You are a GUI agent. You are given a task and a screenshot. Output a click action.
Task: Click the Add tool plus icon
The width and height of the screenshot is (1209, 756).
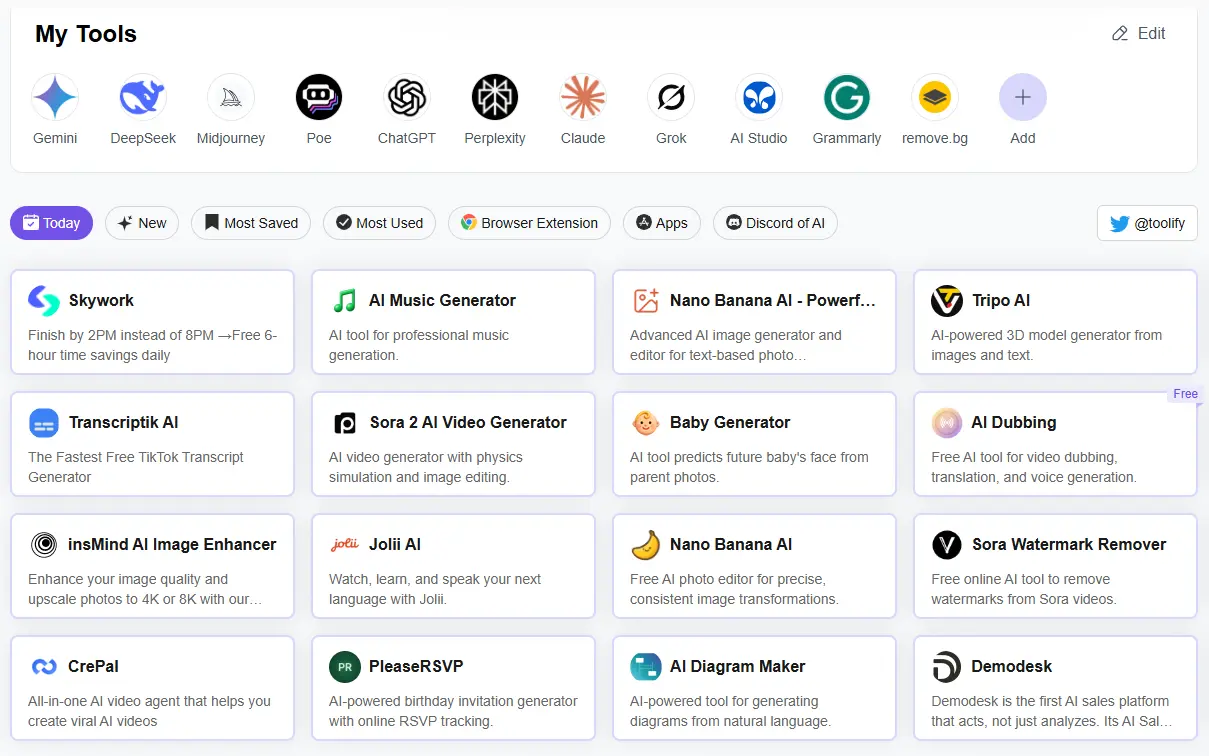tap(1023, 97)
